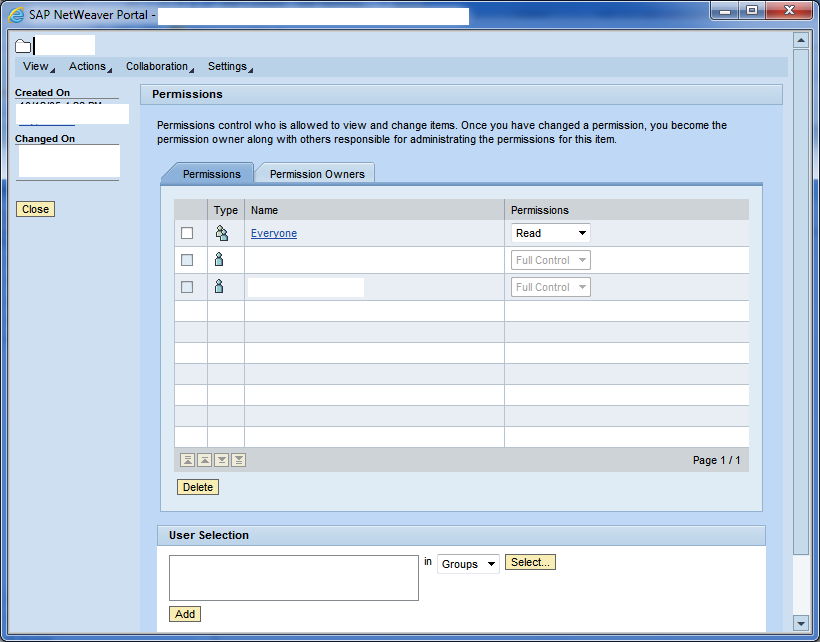
Task: Open the Actions menu
Action: pos(90,66)
